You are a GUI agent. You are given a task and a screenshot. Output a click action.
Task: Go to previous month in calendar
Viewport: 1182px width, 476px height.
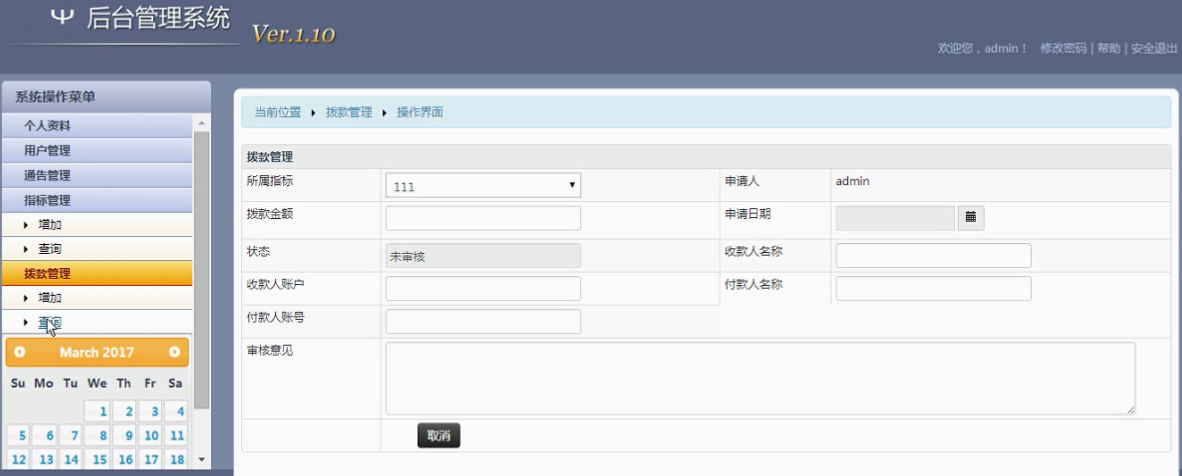[x=20, y=352]
